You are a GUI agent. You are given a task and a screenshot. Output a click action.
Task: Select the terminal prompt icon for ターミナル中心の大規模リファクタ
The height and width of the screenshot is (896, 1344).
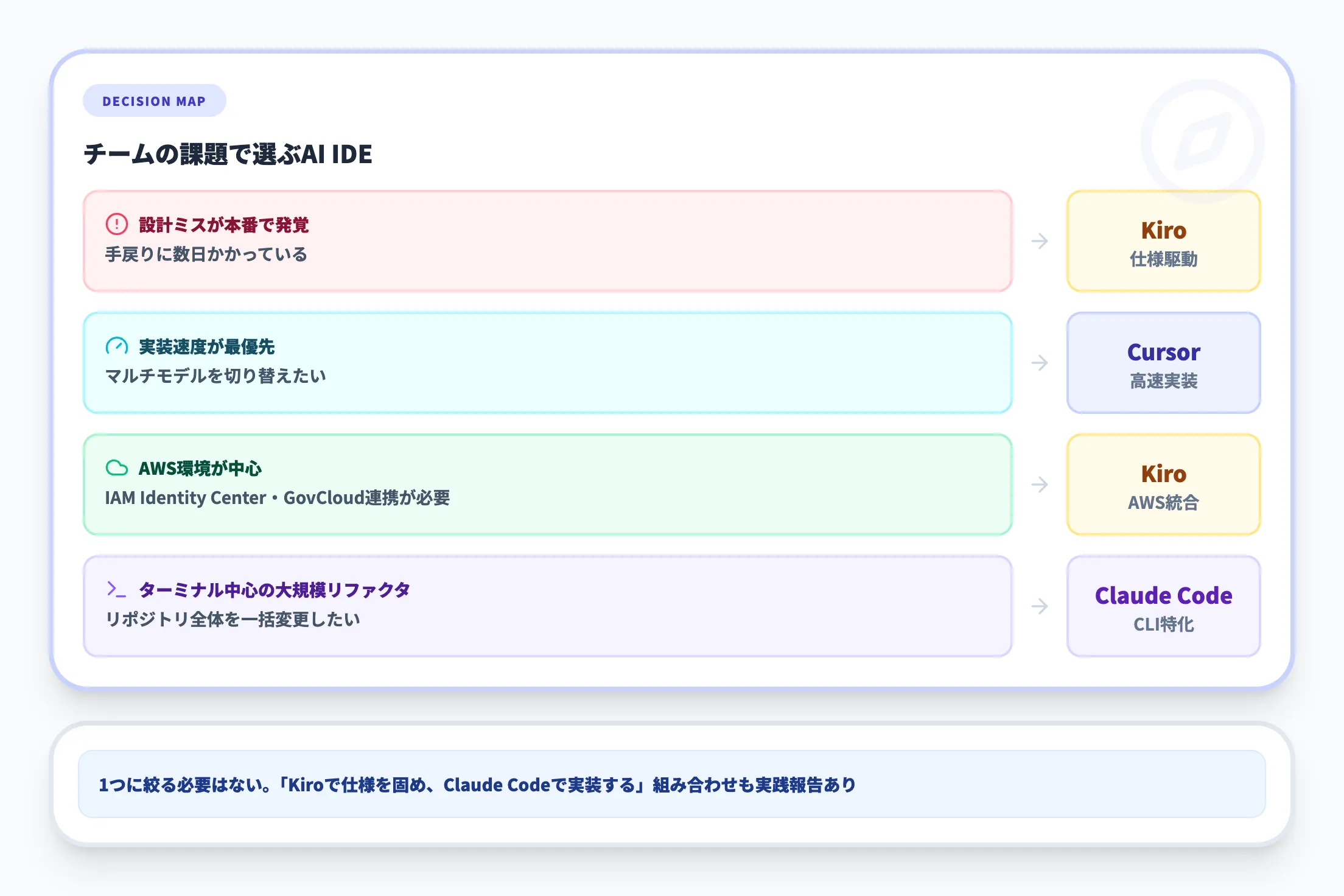tap(116, 589)
